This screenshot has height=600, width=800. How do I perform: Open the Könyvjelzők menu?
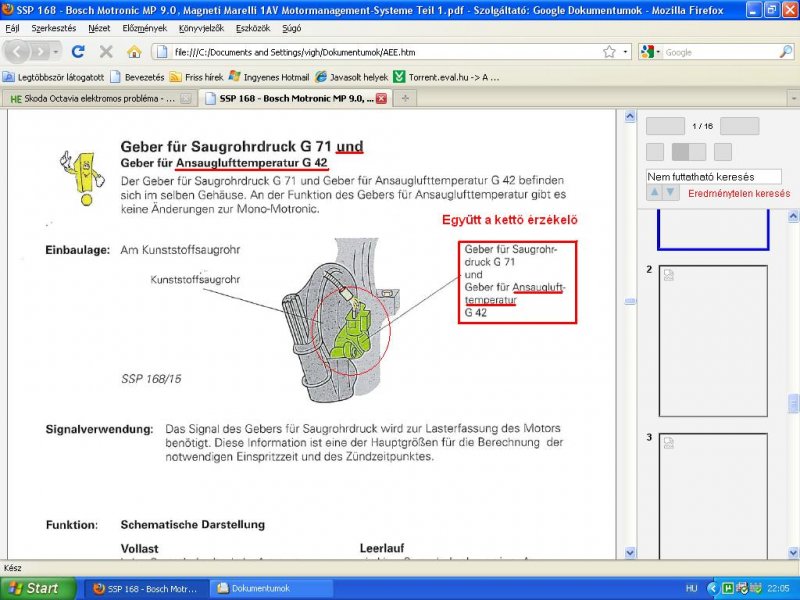[201, 28]
